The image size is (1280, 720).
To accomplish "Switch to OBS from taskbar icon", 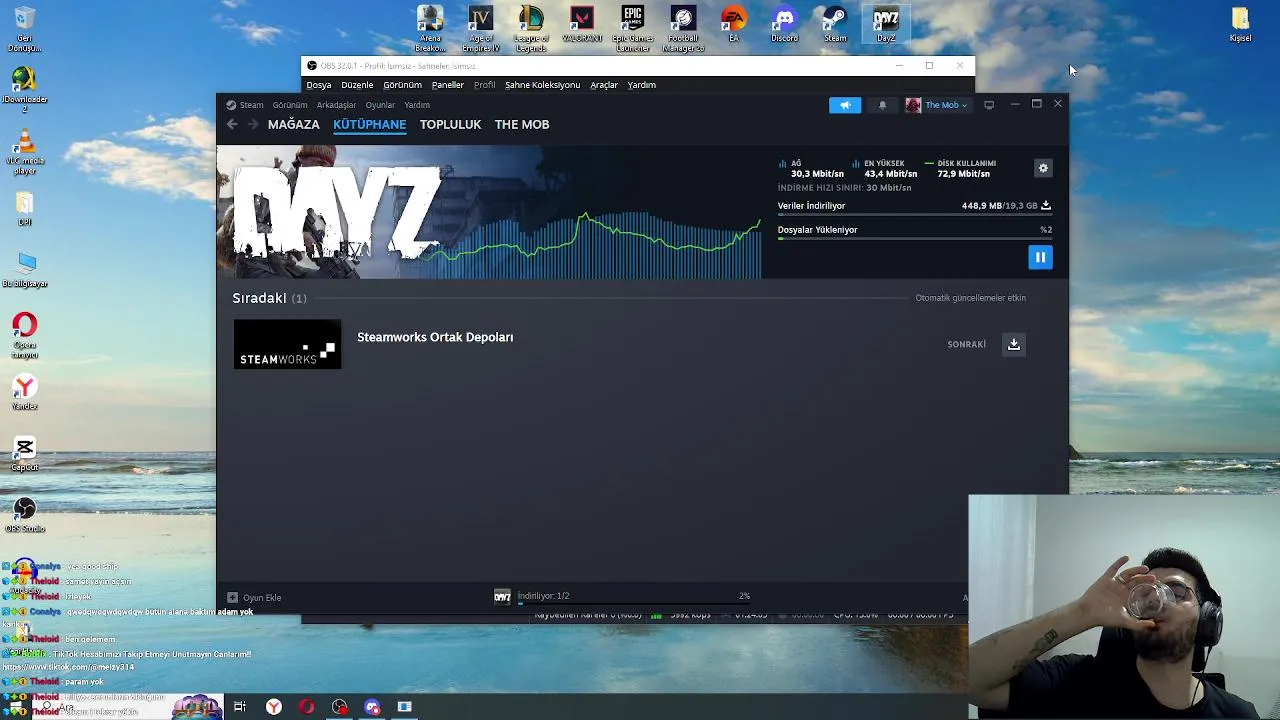I will click(339, 707).
